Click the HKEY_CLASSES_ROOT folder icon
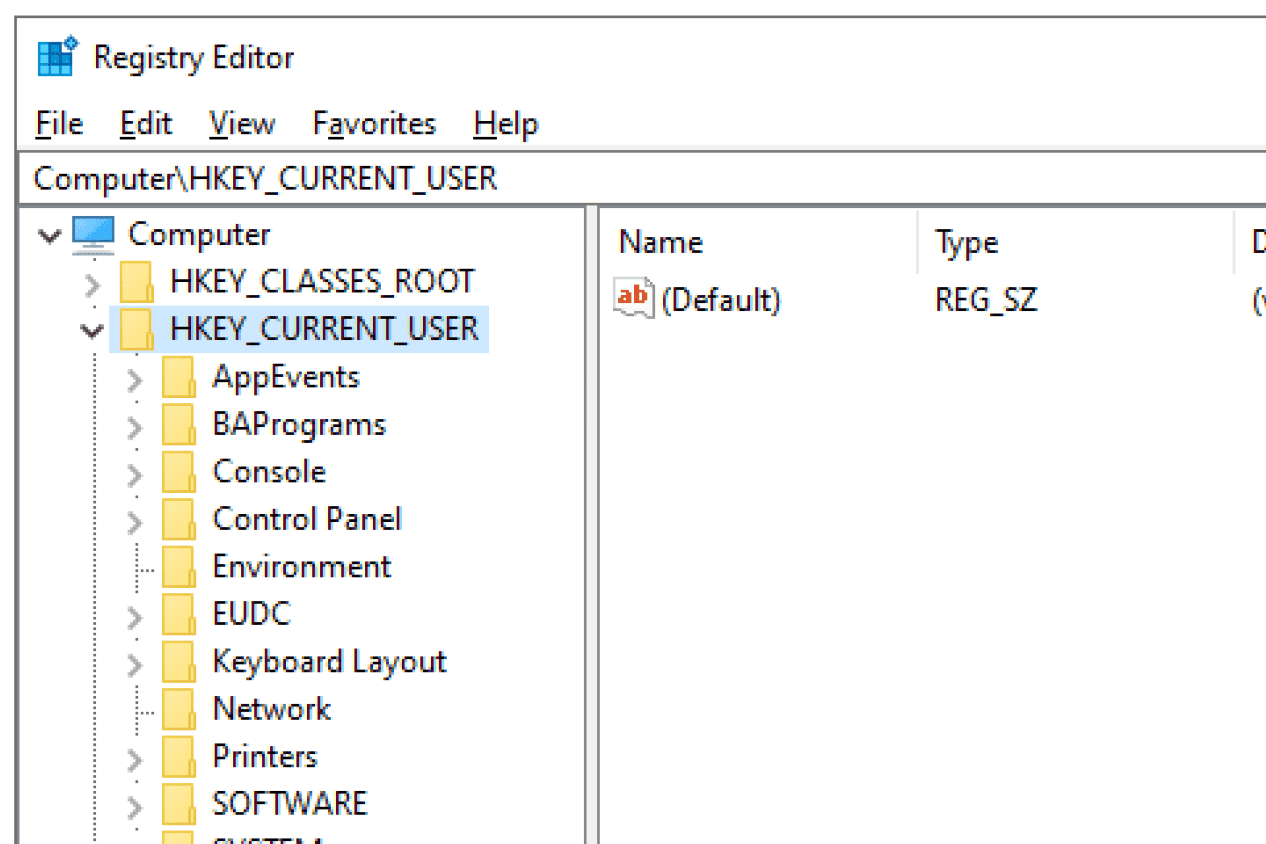 point(137,282)
